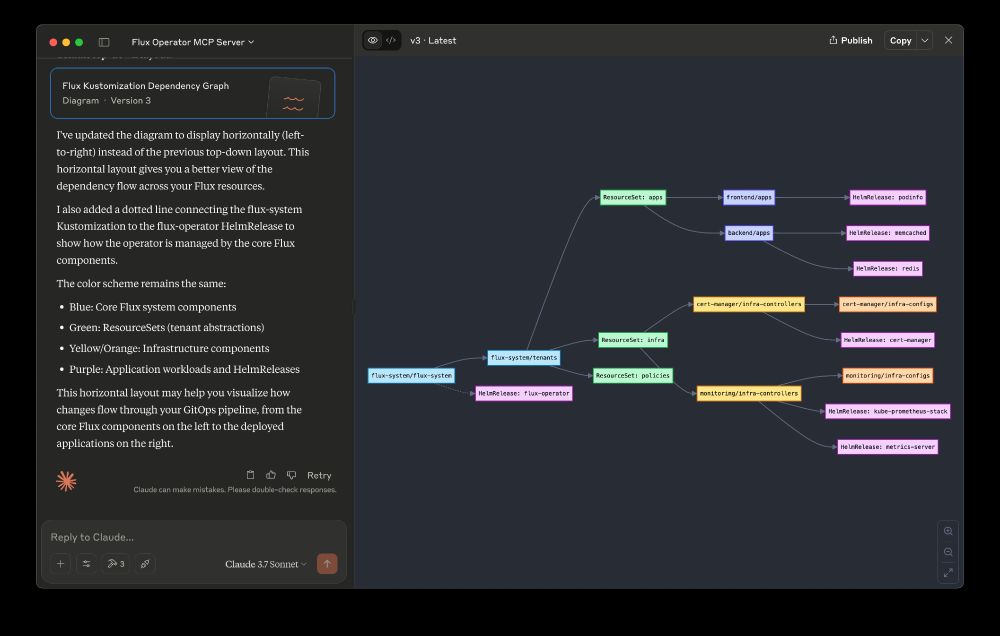The width and height of the screenshot is (1000, 636).
Task: Open the Claude 3.7 Sonnet model selector
Action: click(265, 564)
